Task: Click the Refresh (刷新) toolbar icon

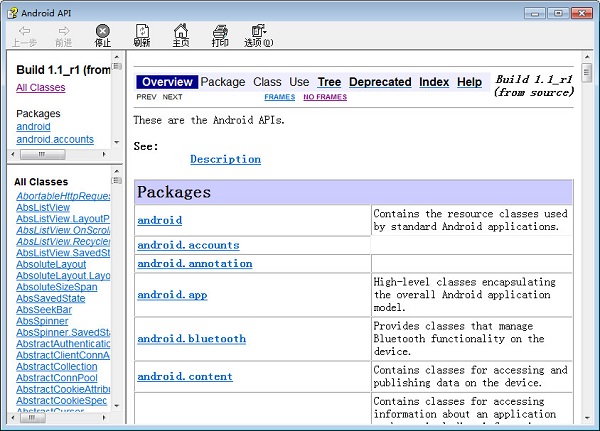Action: [x=142, y=31]
